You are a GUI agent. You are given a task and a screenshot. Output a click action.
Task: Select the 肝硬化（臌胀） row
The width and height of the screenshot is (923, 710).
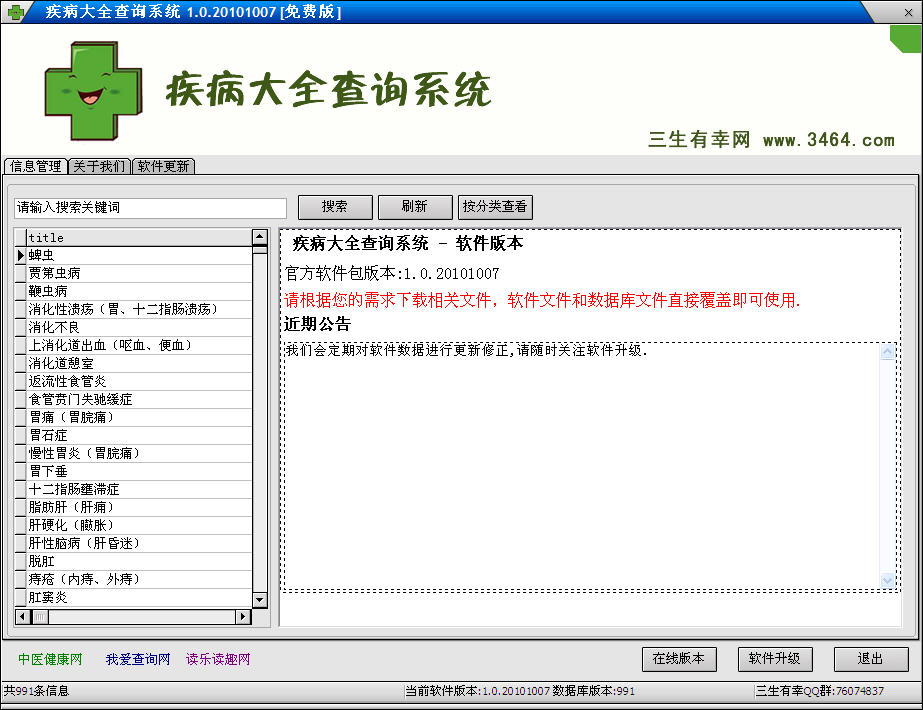point(139,525)
